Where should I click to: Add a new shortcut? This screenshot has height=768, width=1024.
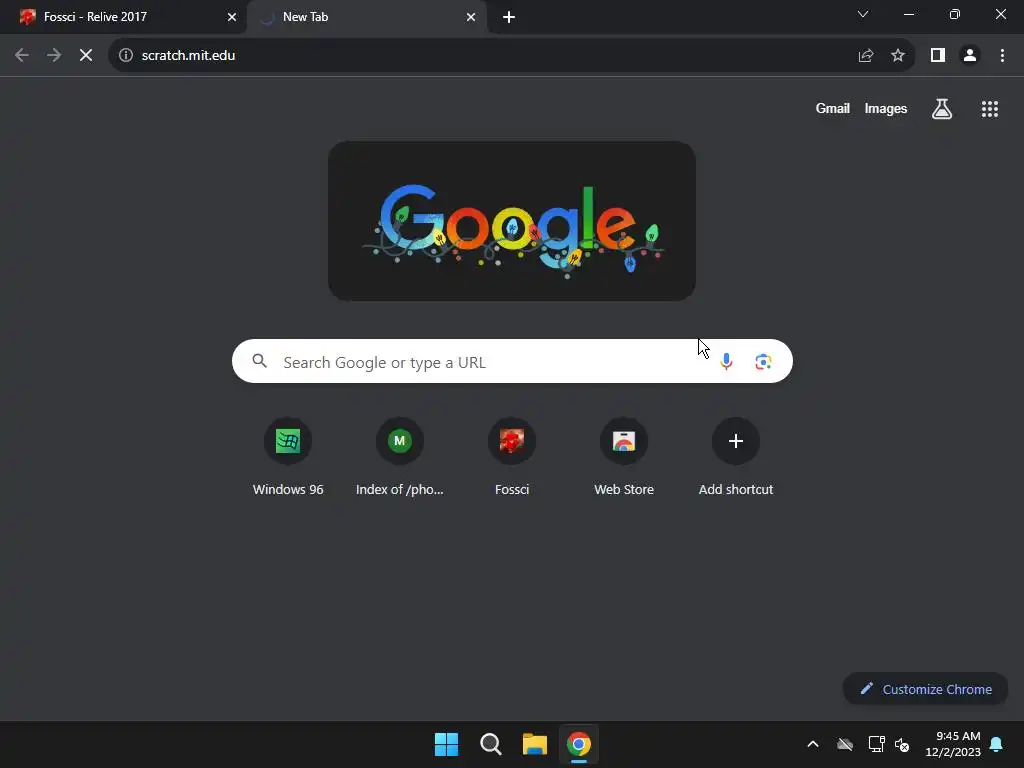[x=736, y=457]
